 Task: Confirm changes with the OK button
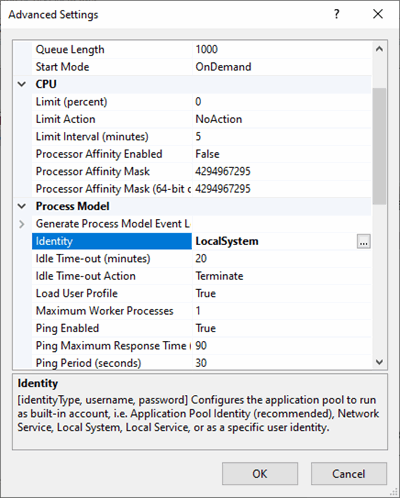pyautogui.click(x=260, y=473)
